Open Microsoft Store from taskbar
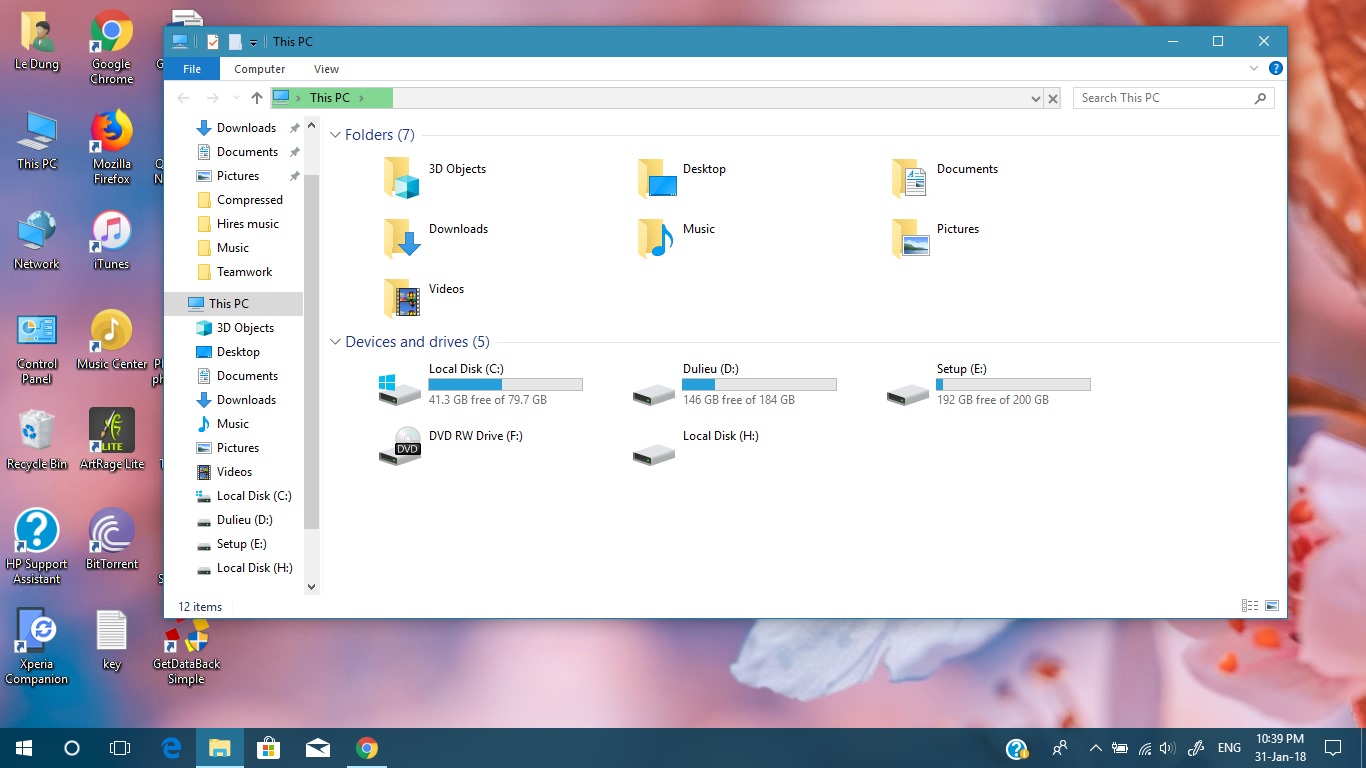This screenshot has width=1366, height=768. tap(268, 747)
